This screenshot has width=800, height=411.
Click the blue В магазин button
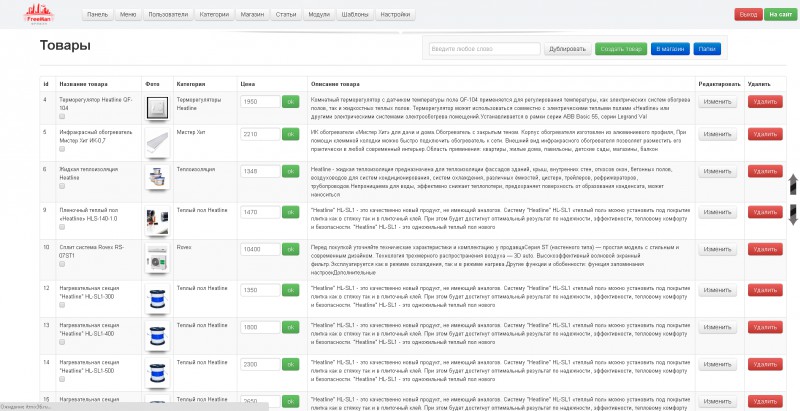[x=670, y=49]
